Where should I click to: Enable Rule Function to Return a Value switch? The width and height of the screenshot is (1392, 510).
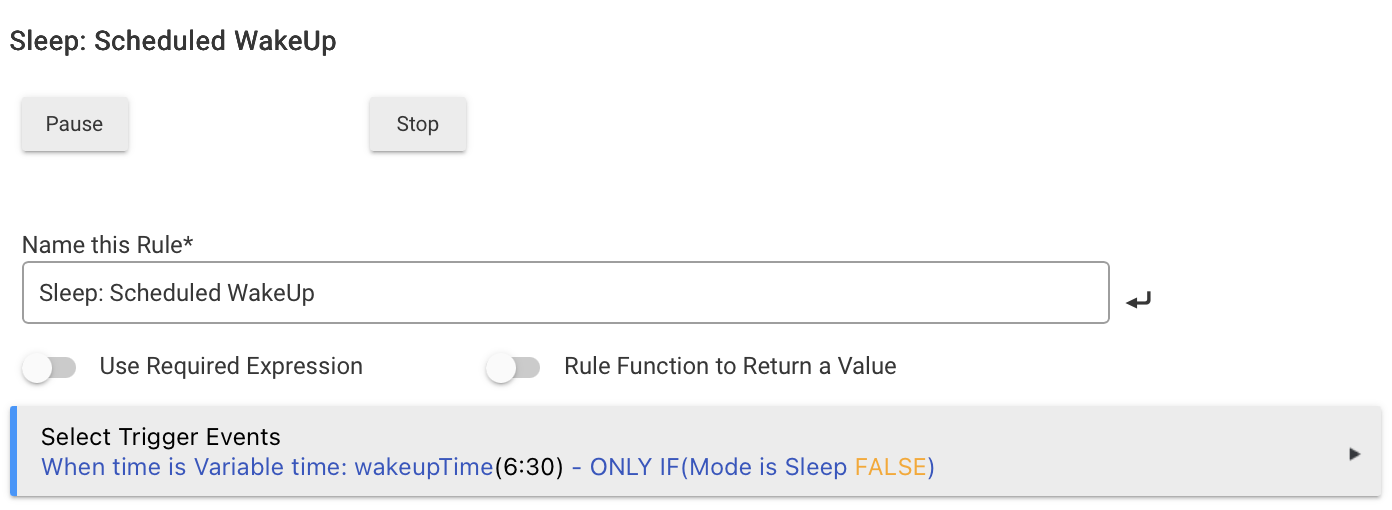click(513, 367)
